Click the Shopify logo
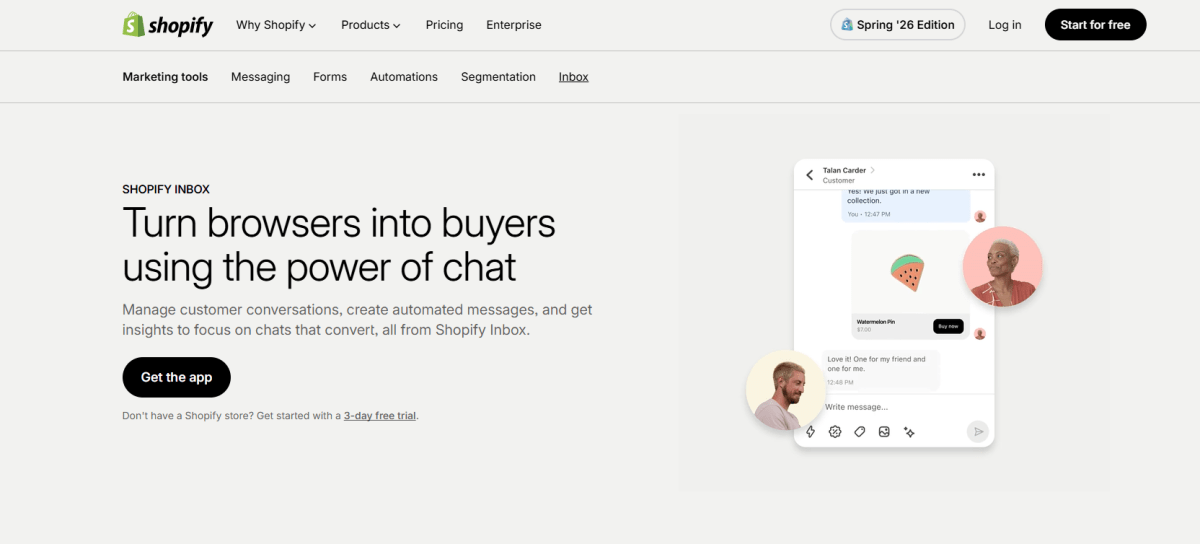Image resolution: width=1200 pixels, height=544 pixels. pos(167,25)
